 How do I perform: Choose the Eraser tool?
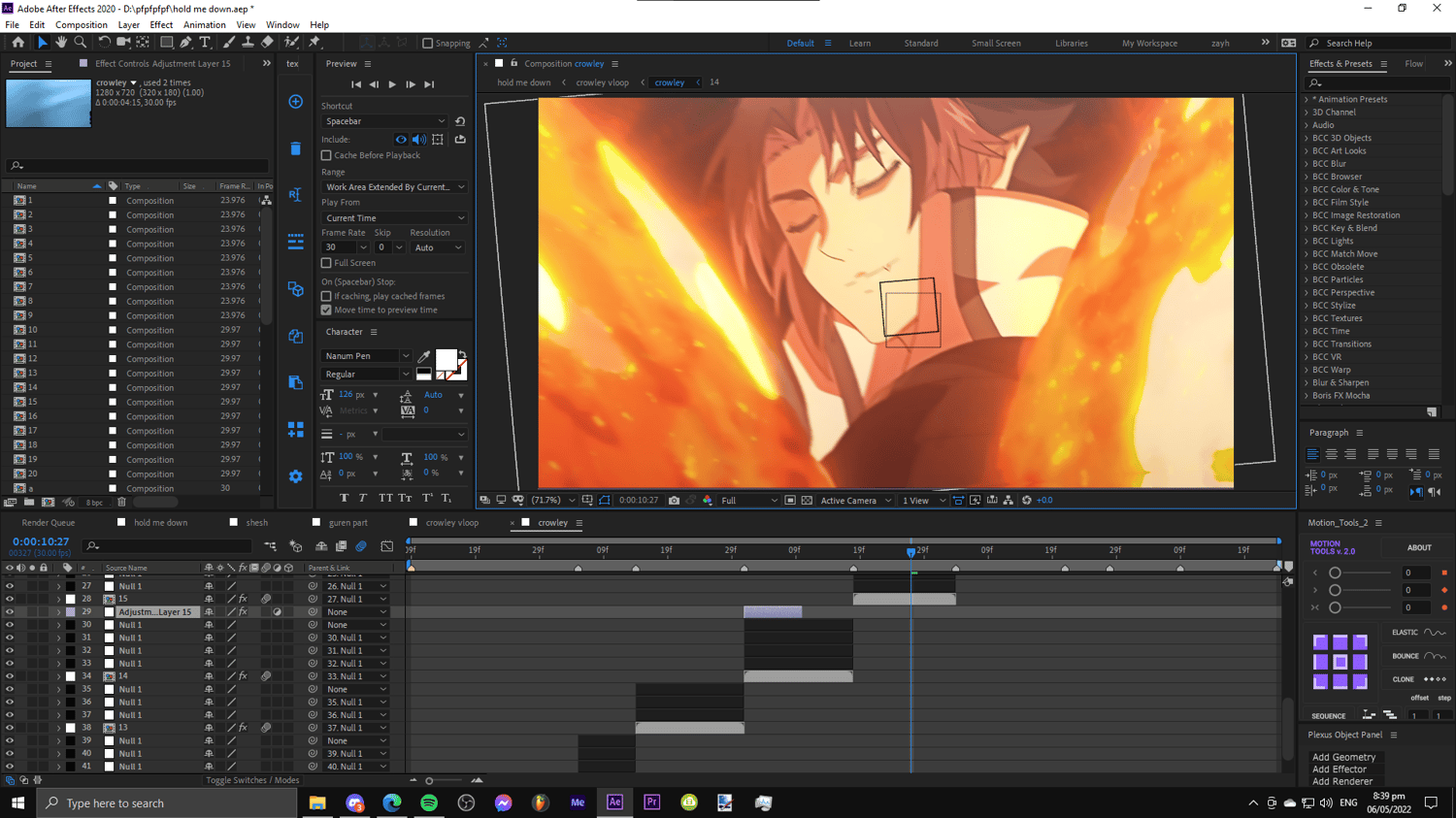tap(267, 43)
